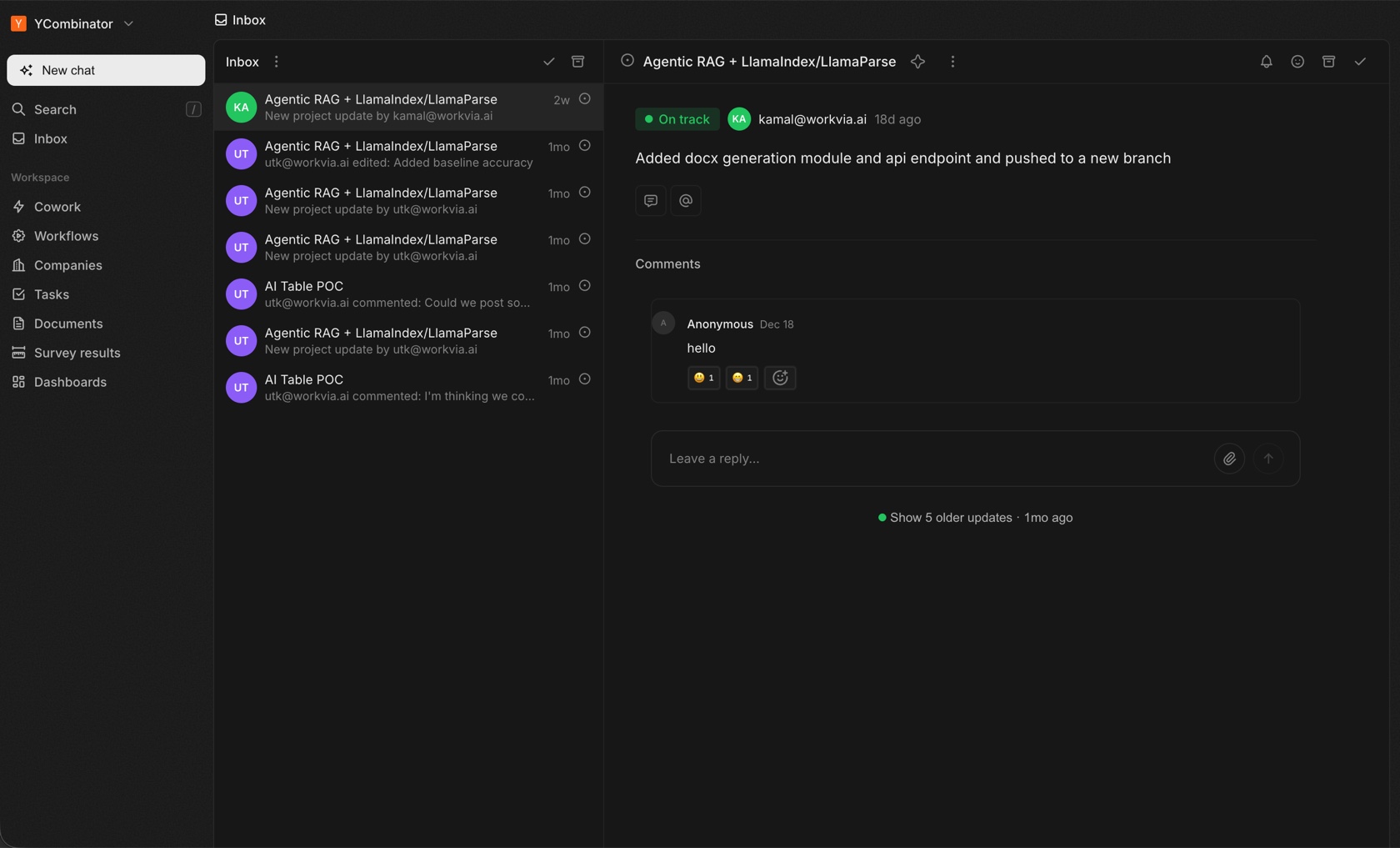Click the KA avatar in the first inbox row
The height and width of the screenshot is (848, 1400).
(241, 107)
